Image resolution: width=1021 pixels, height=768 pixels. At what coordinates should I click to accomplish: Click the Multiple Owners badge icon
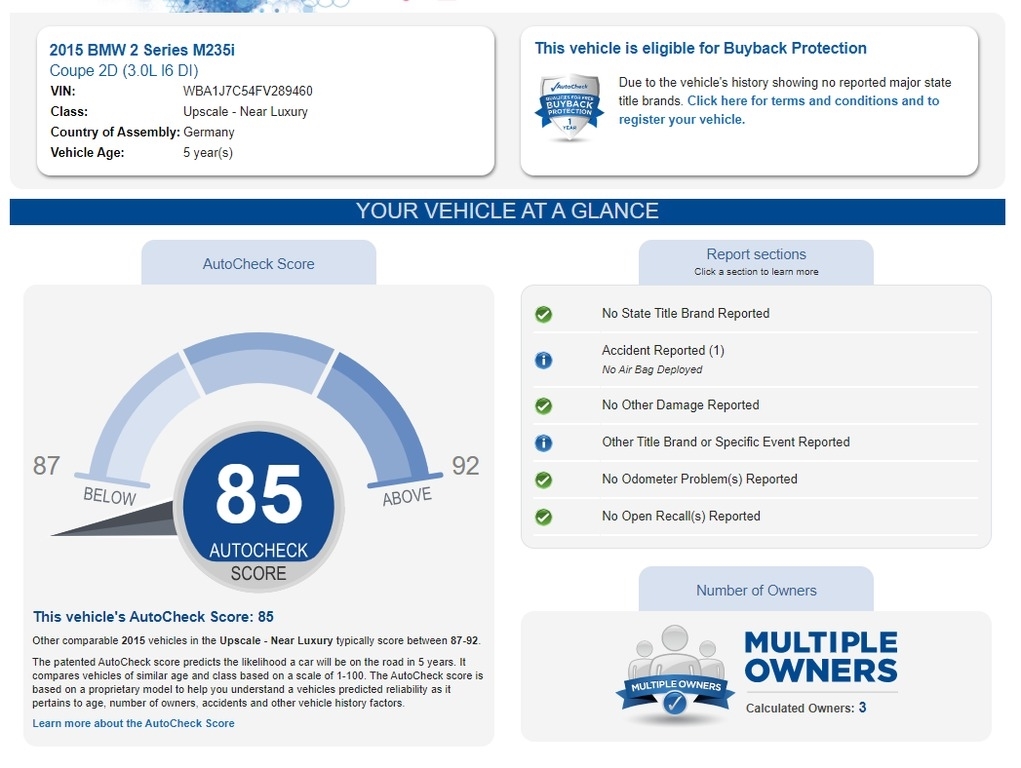pyautogui.click(x=675, y=675)
